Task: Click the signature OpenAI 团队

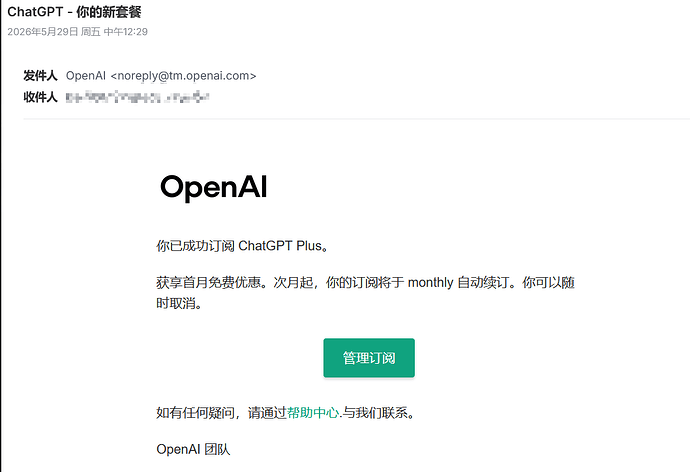Action: [193, 449]
